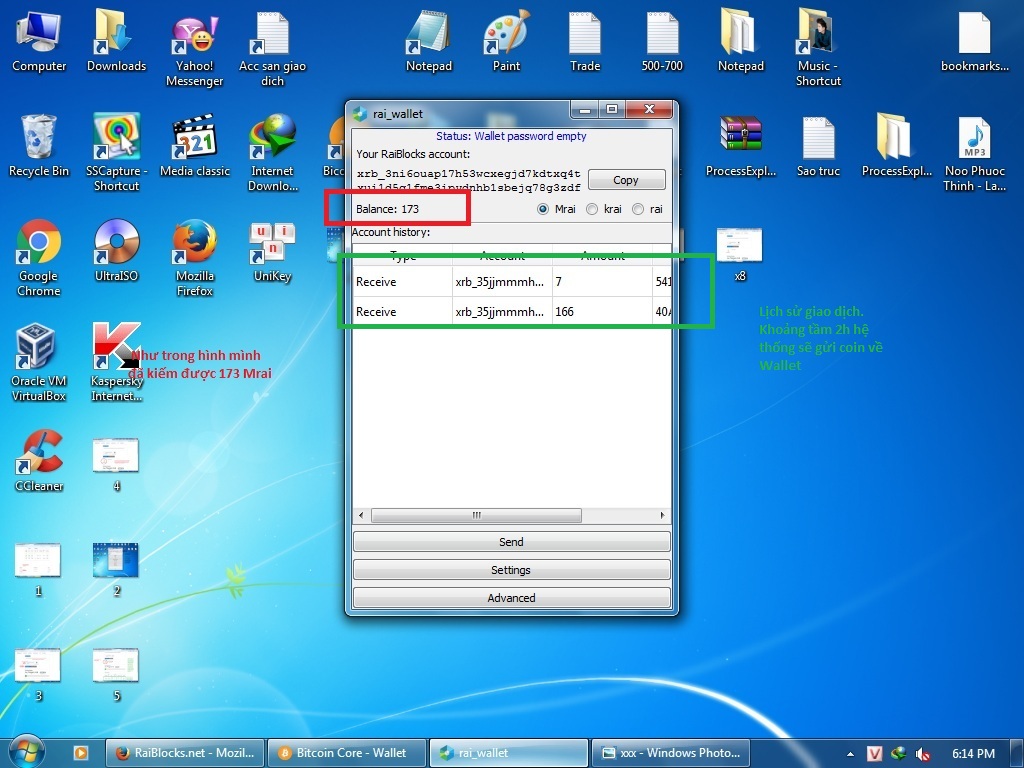1024x768 pixels.
Task: Expand the Advanced wallet options
Action: point(511,598)
